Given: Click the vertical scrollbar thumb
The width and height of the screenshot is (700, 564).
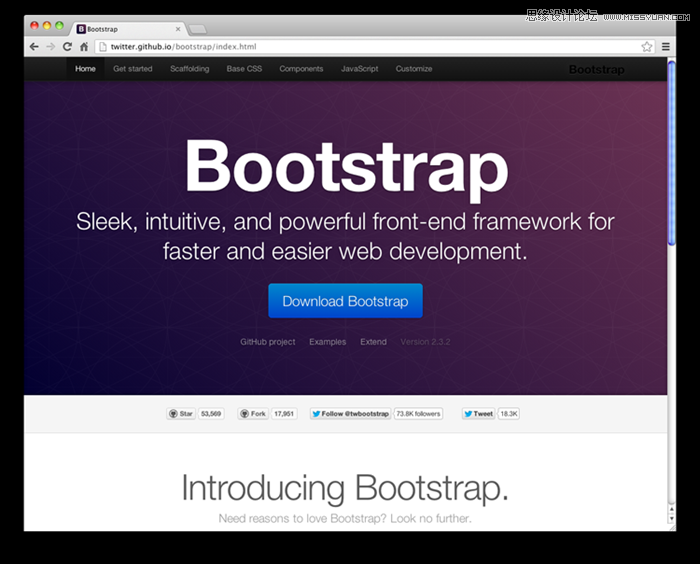Looking at the screenshot, I should point(671,153).
